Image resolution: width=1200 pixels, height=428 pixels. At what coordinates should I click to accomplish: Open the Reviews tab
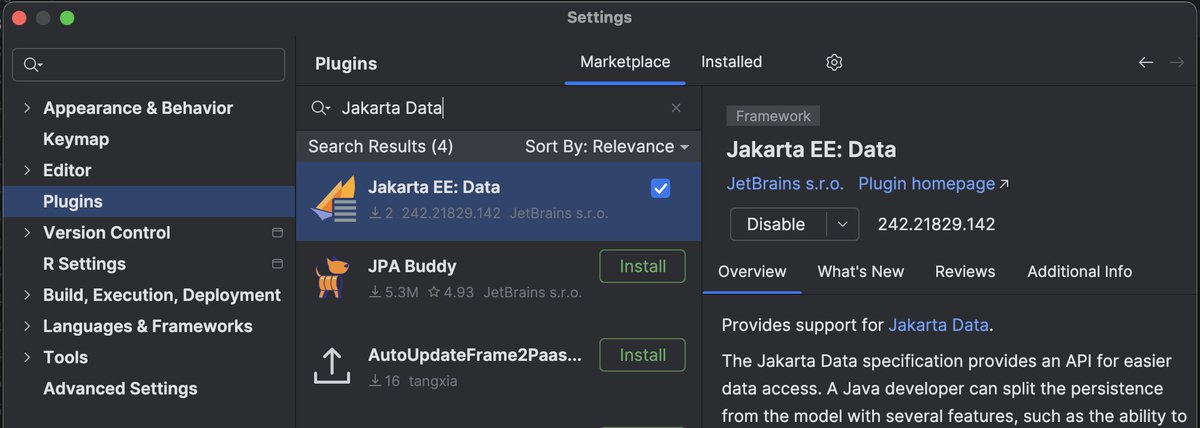[x=965, y=271]
